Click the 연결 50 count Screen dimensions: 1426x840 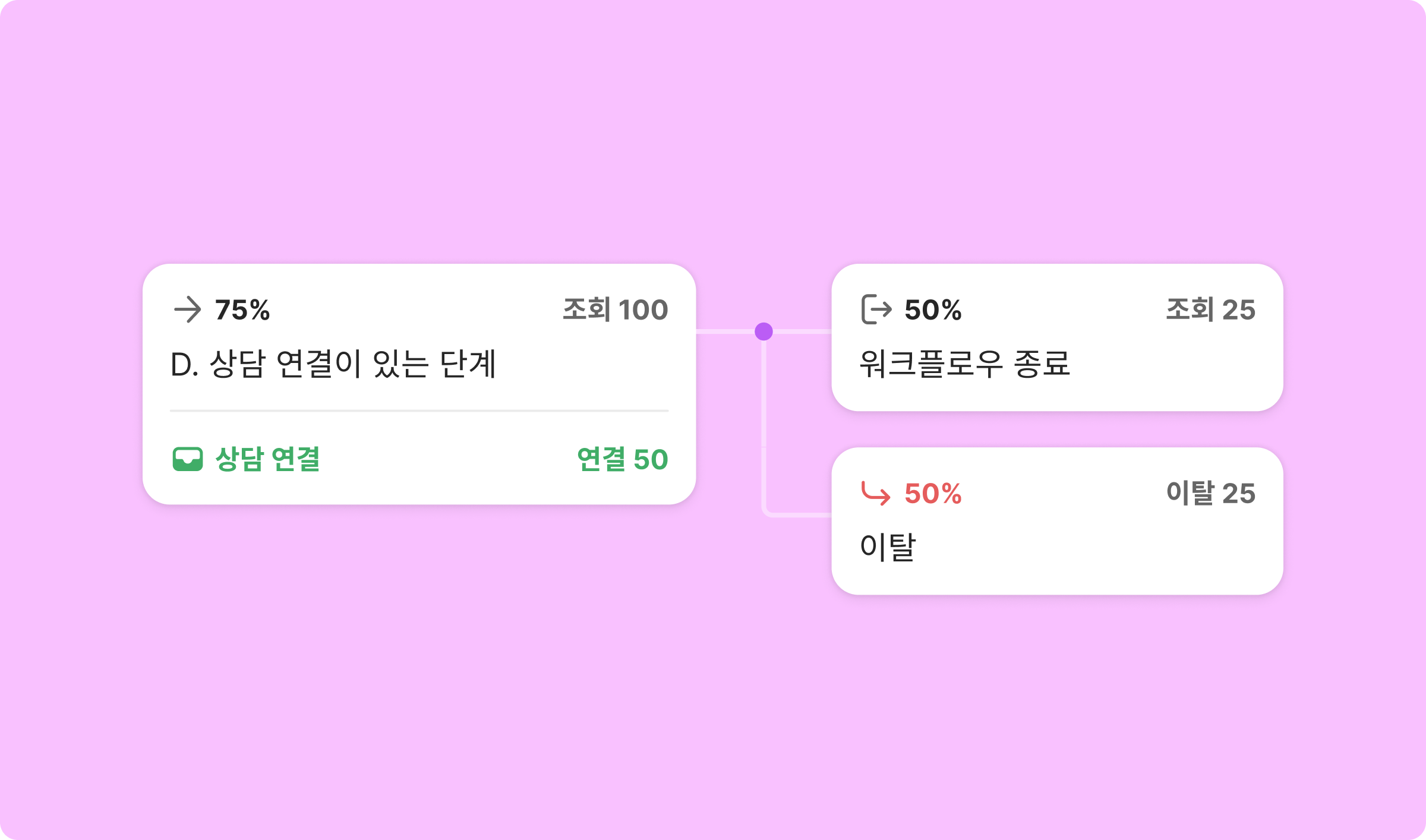pos(622,459)
